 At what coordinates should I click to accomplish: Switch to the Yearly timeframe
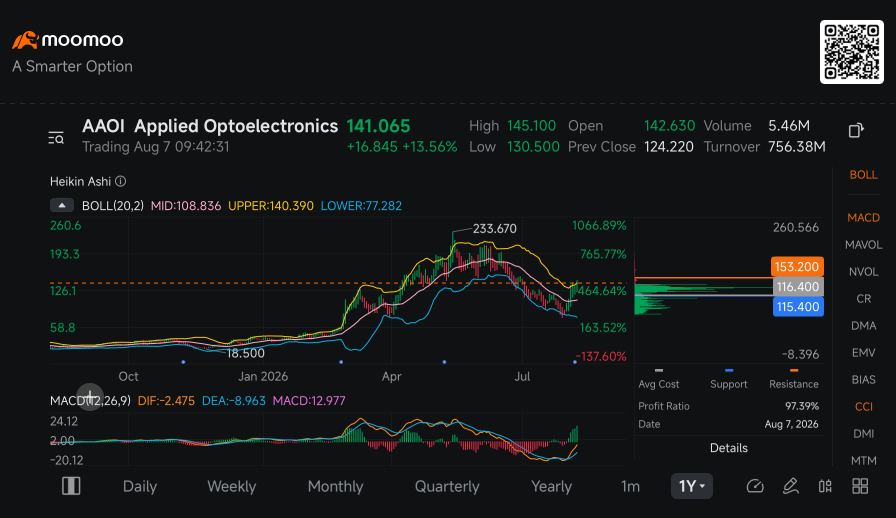click(x=551, y=487)
